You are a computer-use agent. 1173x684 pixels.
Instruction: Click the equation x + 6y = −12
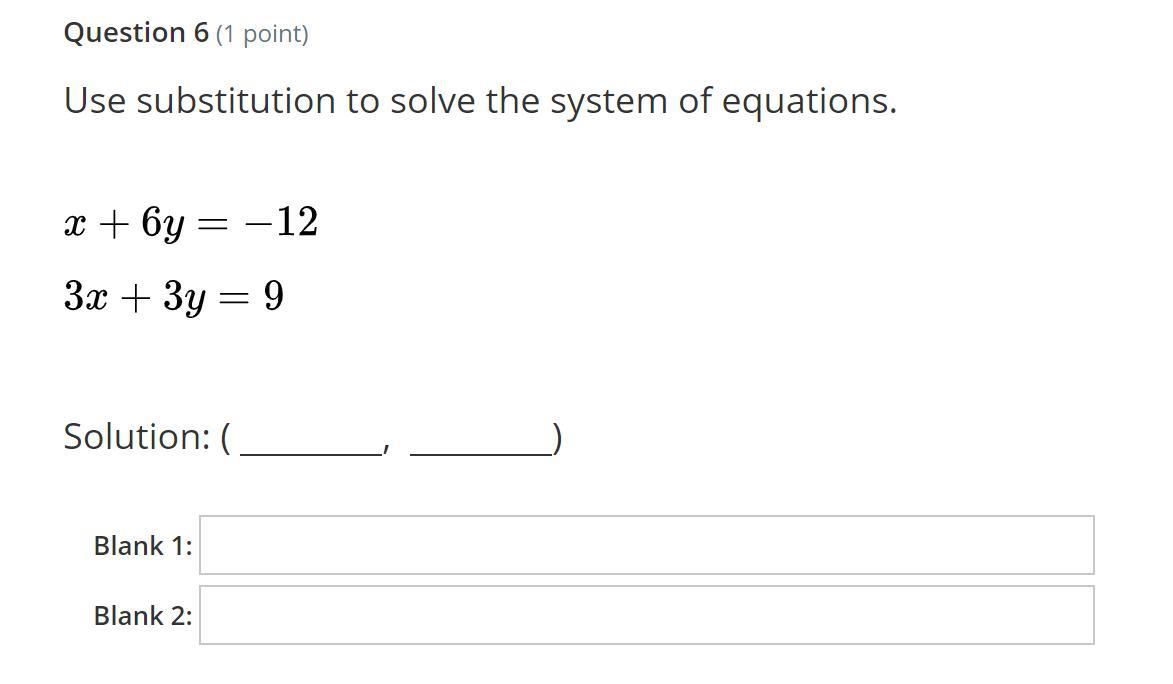point(192,222)
